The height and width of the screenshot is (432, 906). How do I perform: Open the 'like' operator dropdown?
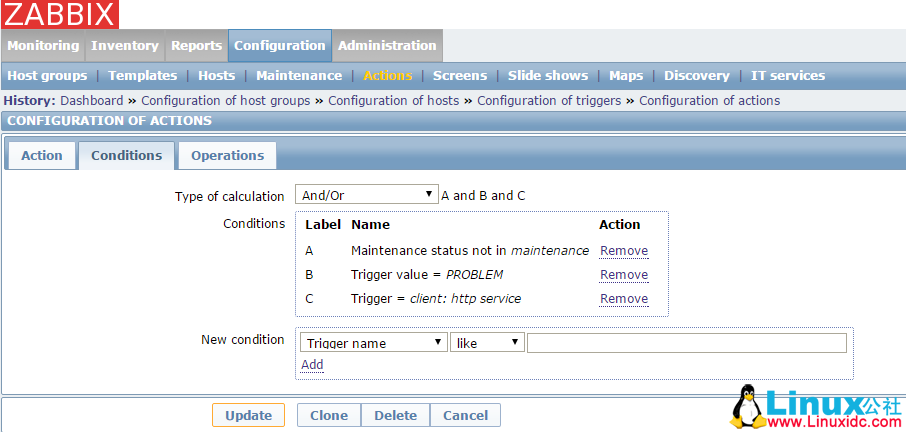tap(487, 343)
